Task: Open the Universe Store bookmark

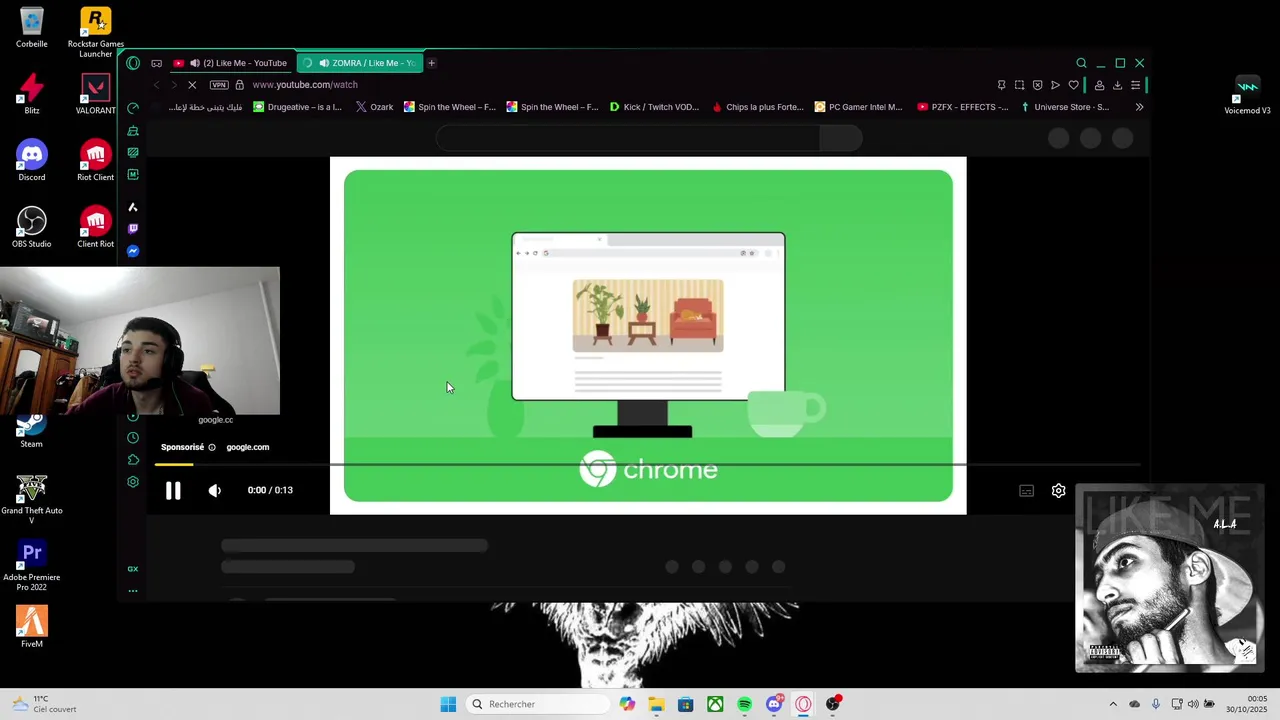Action: pos(1065,107)
